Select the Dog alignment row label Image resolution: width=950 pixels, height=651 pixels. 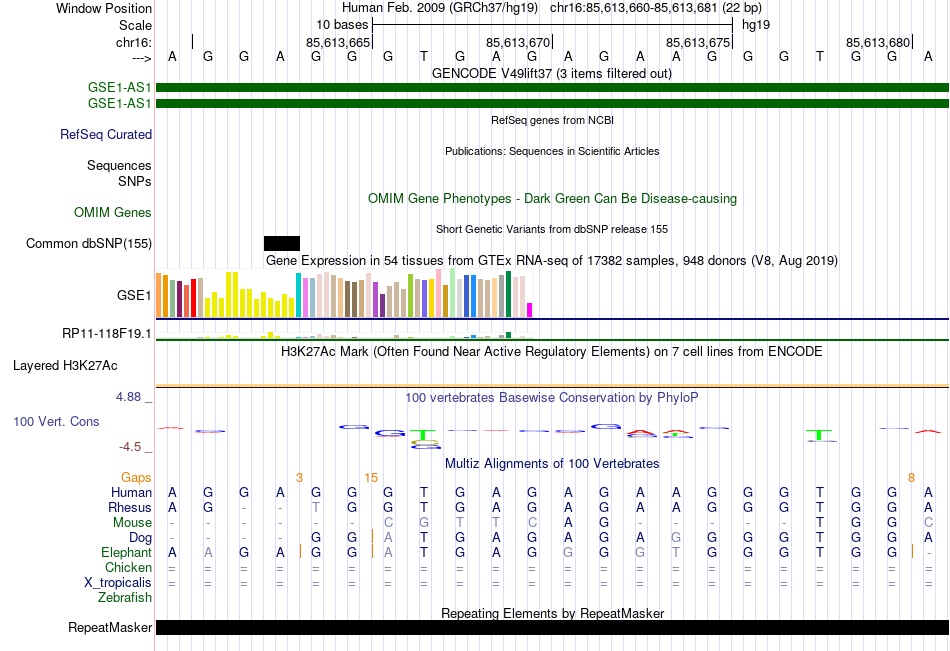pos(141,538)
